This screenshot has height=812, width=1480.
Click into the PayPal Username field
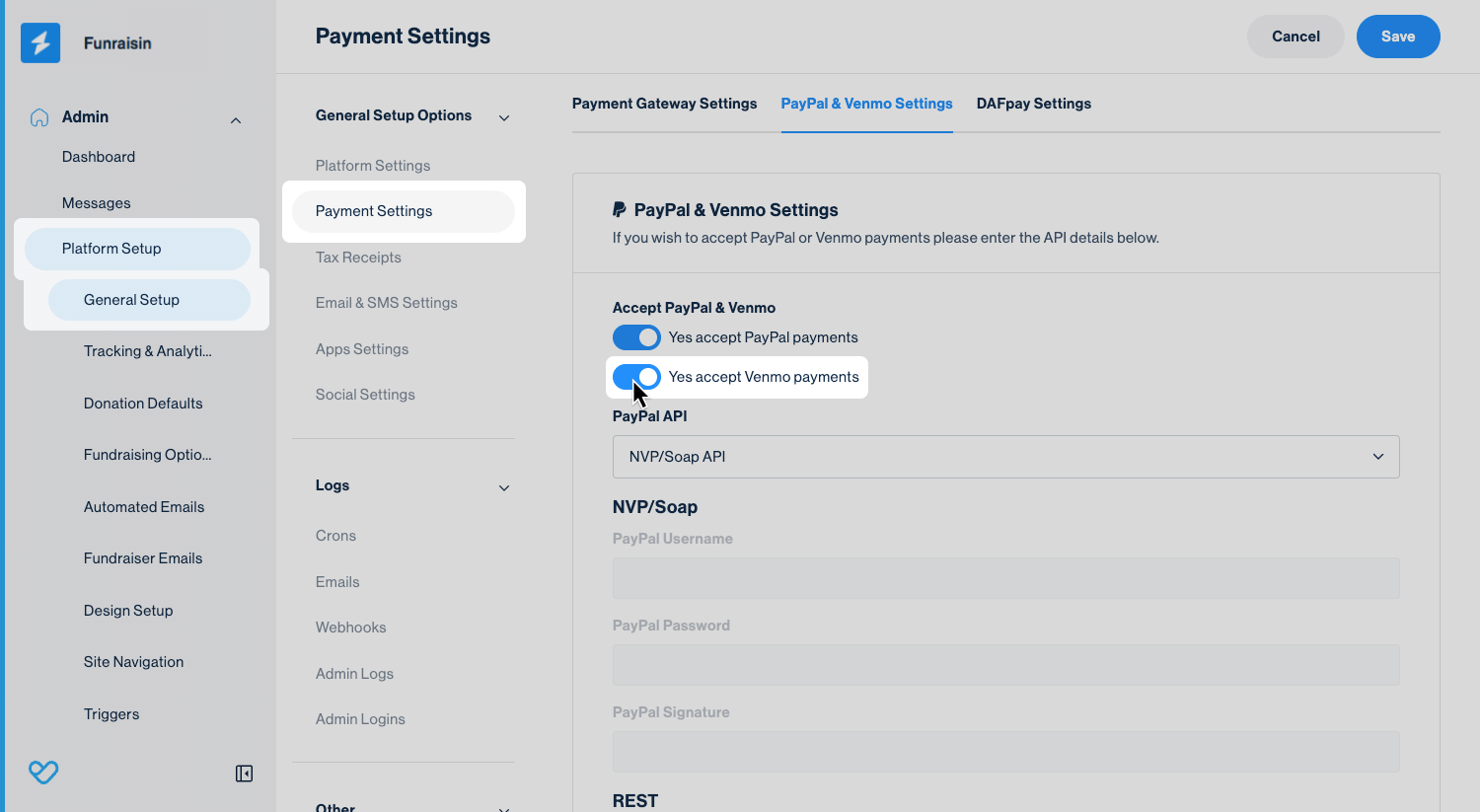[1005, 578]
